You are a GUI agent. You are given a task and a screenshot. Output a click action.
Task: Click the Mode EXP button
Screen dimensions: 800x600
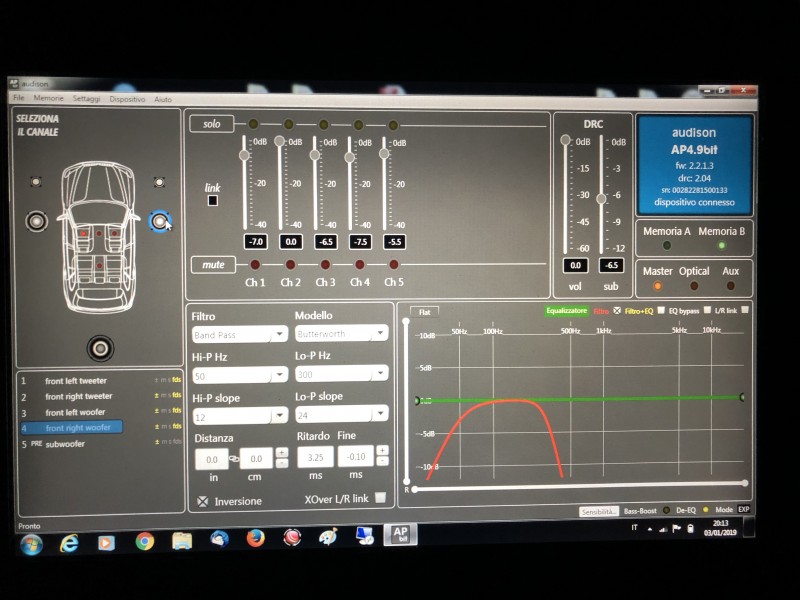(744, 509)
